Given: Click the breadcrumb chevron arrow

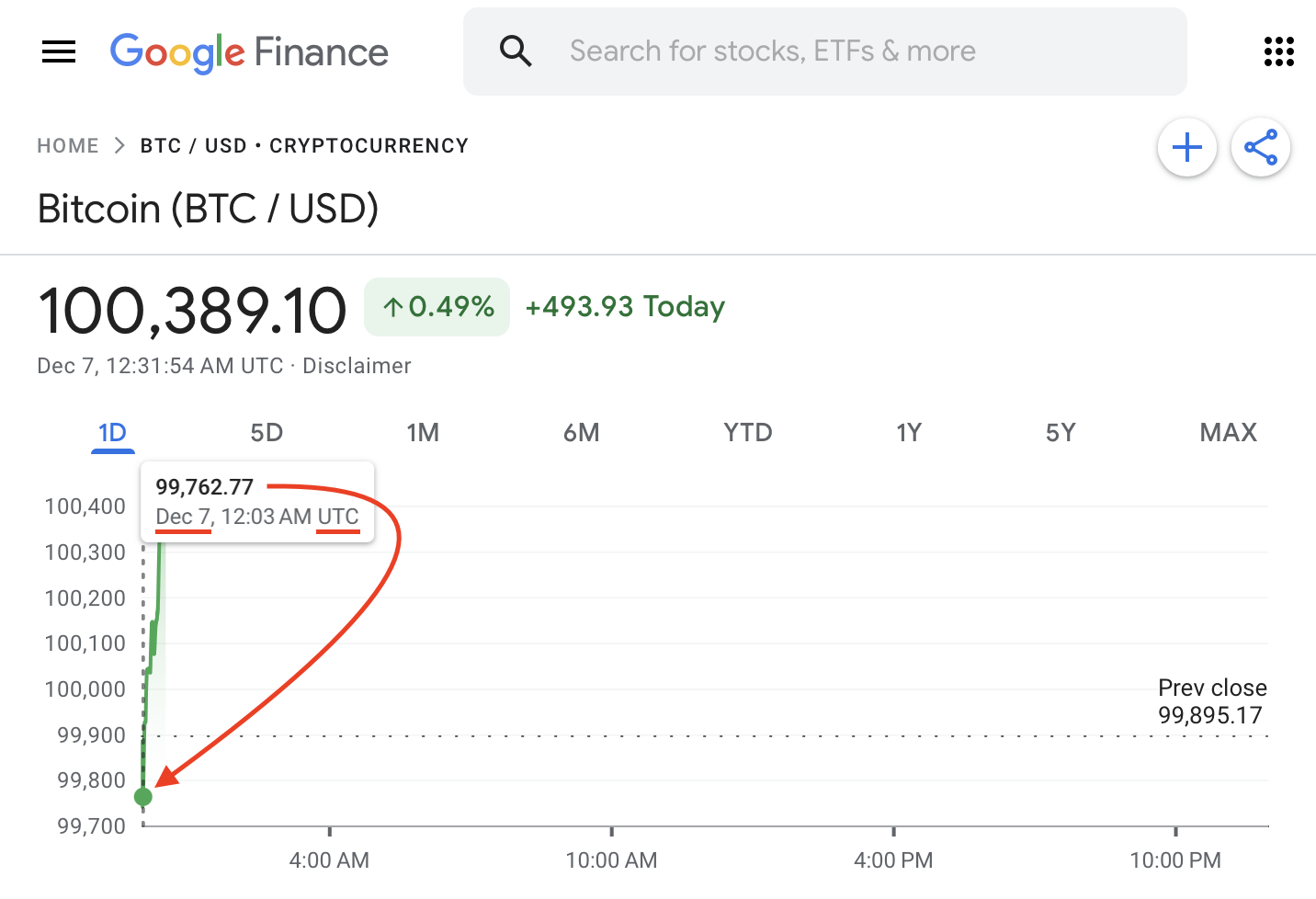Looking at the screenshot, I should point(119,146).
